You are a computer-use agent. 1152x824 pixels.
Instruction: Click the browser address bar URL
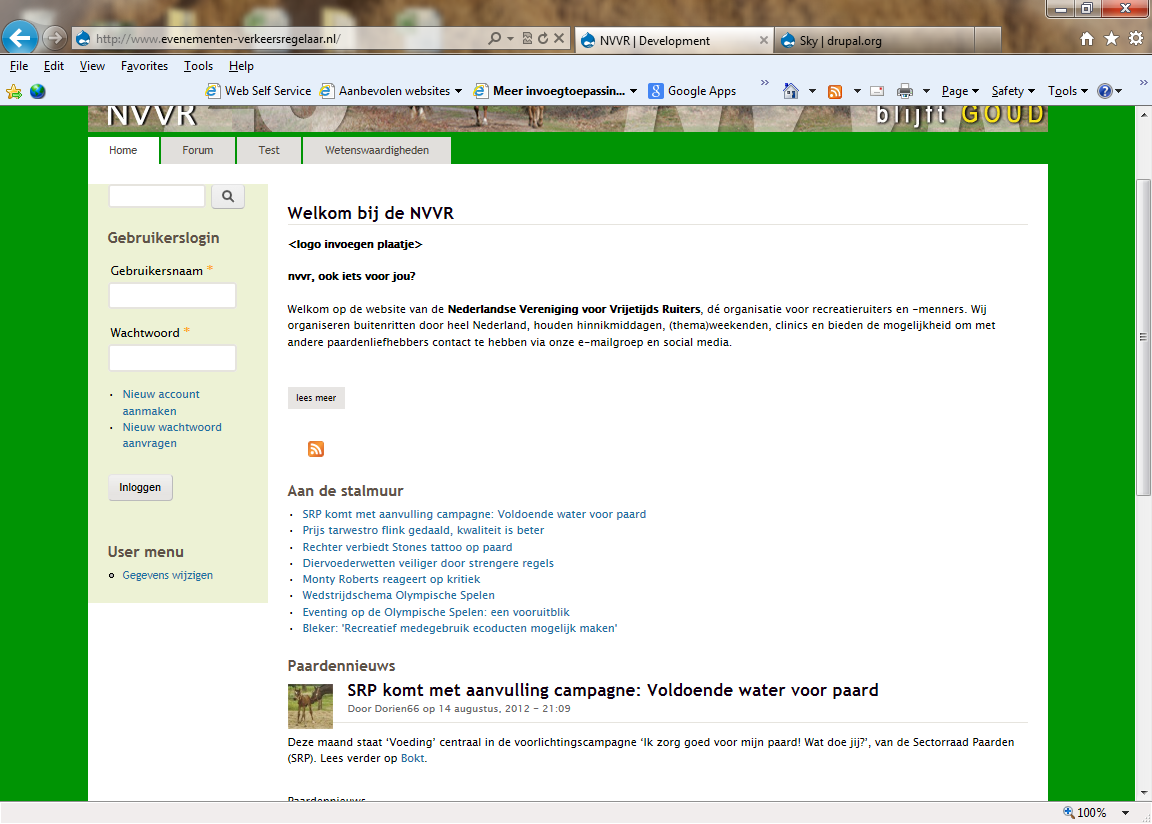pyautogui.click(x=218, y=39)
